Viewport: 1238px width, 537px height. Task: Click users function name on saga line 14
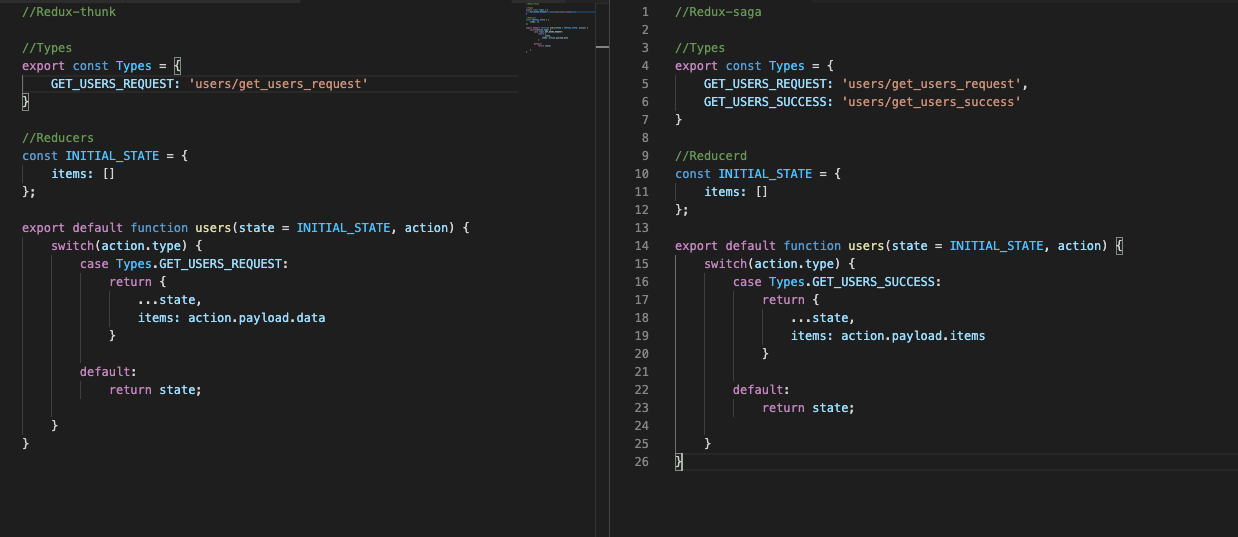(x=866, y=246)
